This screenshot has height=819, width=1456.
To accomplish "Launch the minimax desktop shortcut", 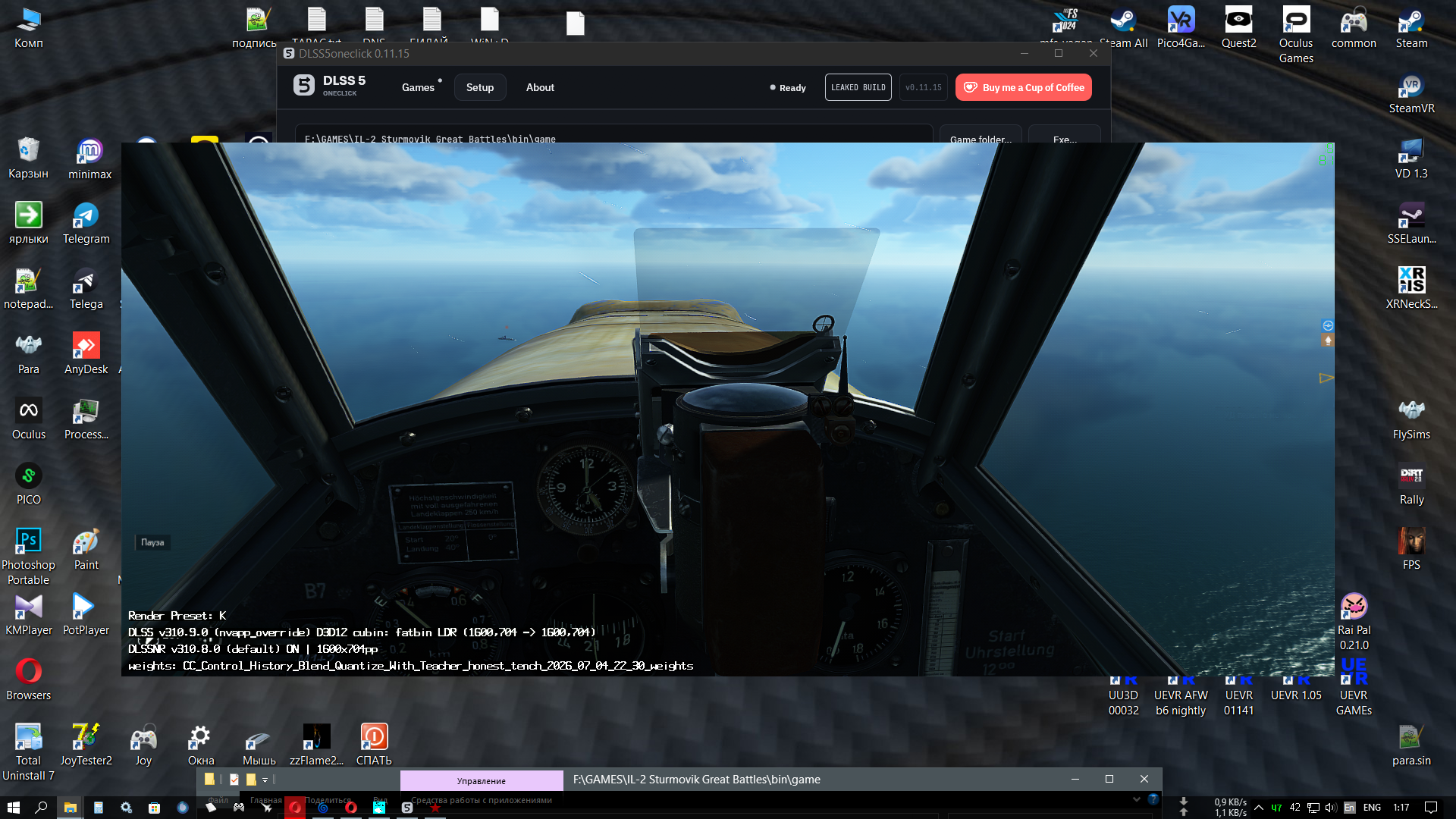I will coord(89,159).
